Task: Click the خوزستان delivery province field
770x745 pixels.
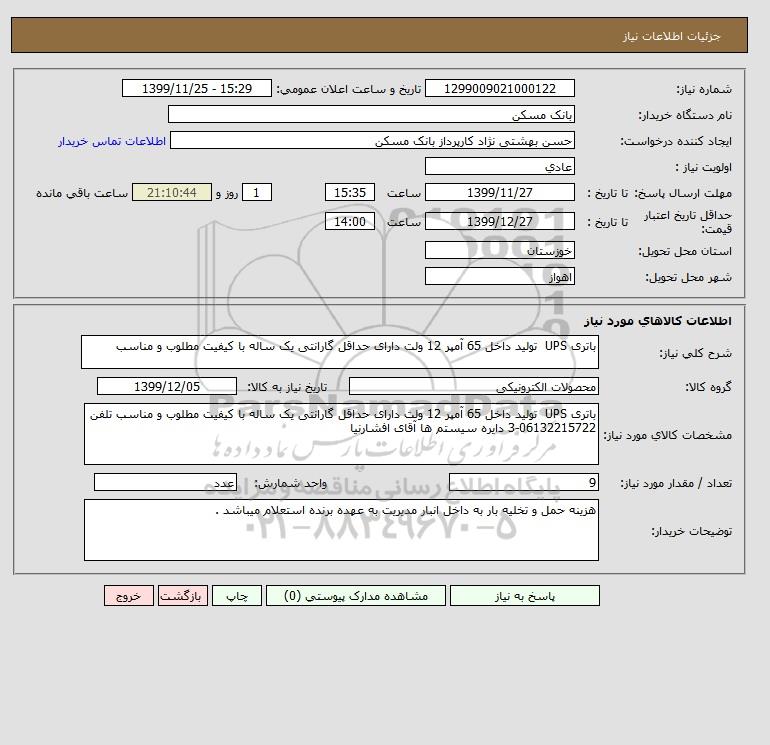Action: tap(499, 250)
